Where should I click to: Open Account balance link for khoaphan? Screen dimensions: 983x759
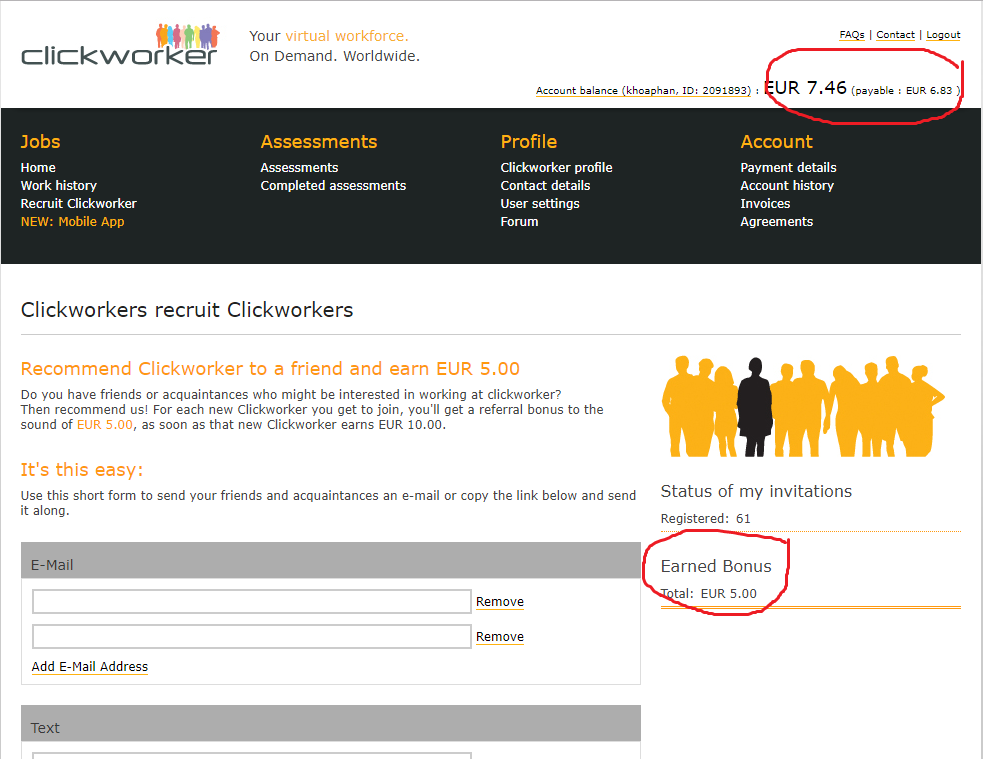click(643, 90)
